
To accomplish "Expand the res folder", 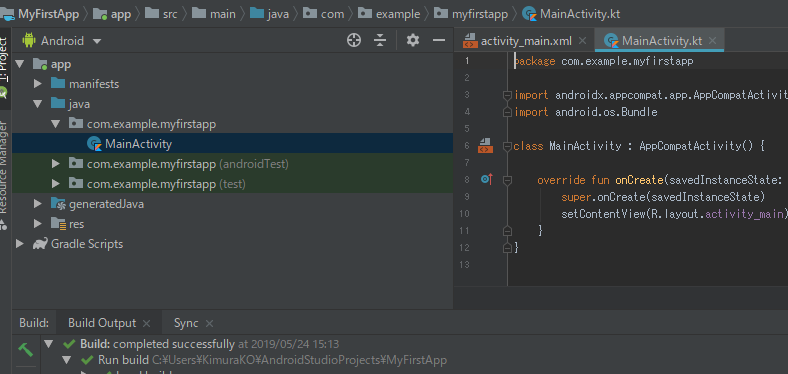I will (x=38, y=224).
